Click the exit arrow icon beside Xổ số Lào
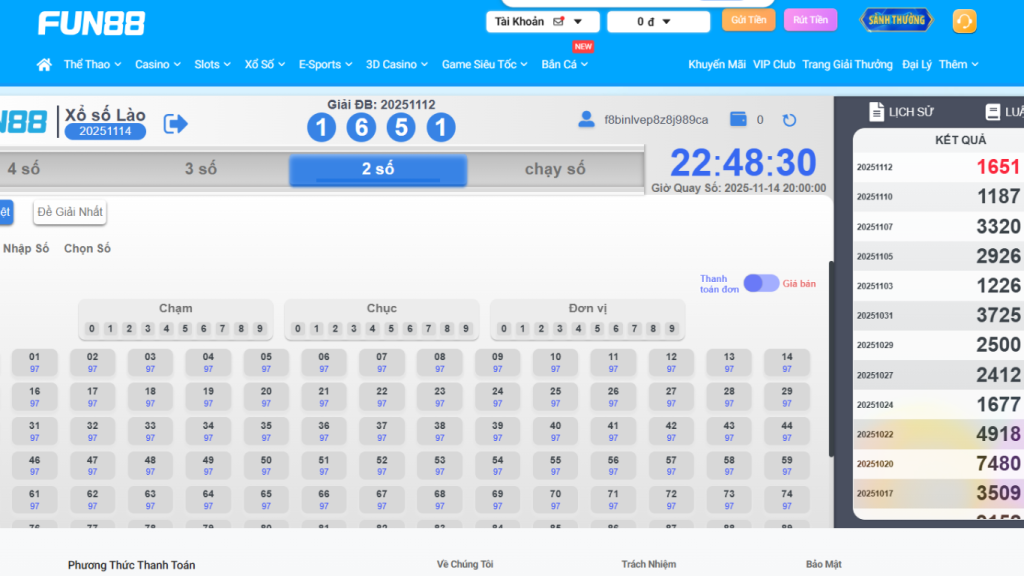Viewport: 1024px width, 576px height. click(176, 123)
